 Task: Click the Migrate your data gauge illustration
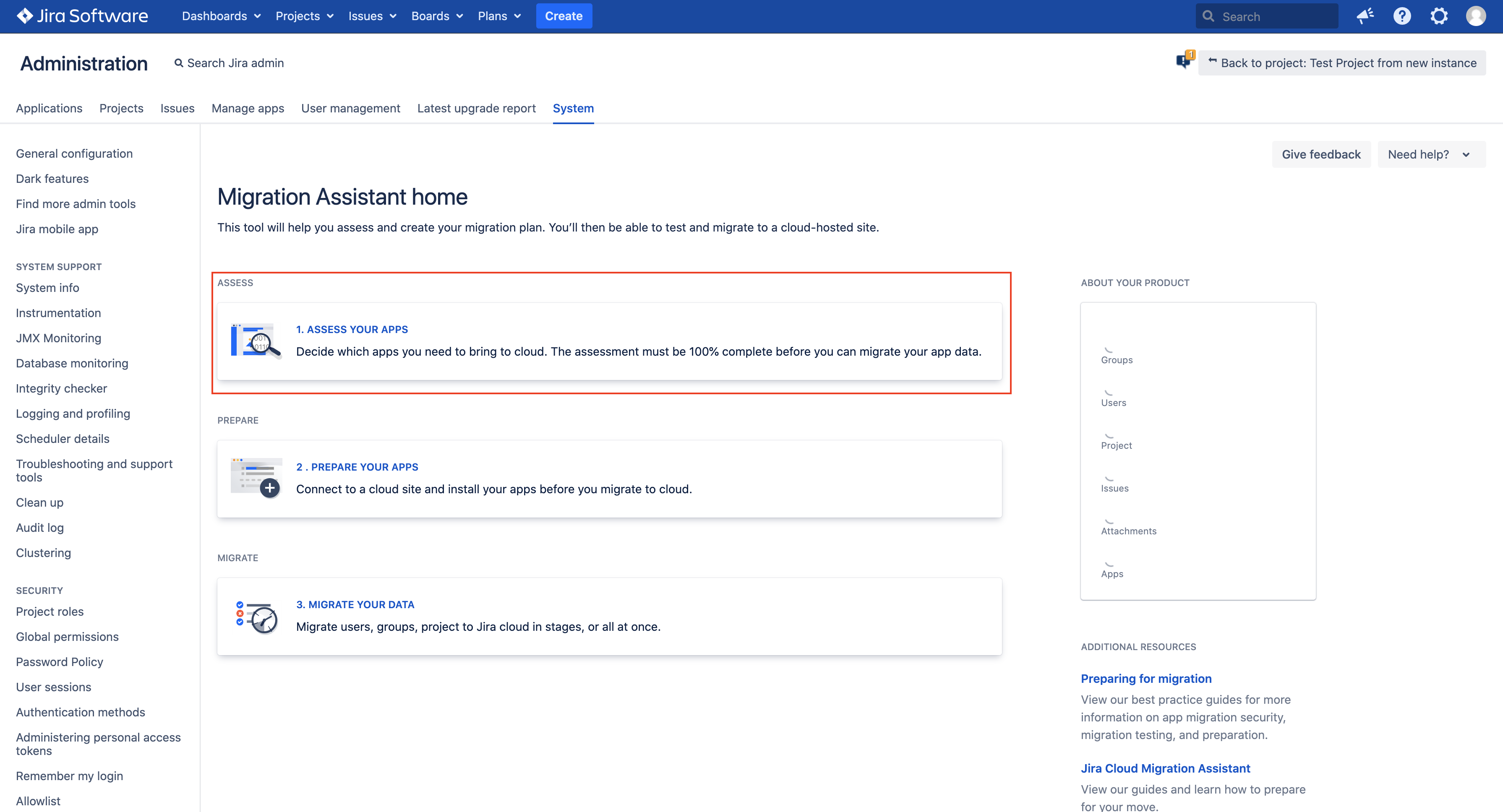[x=256, y=616]
